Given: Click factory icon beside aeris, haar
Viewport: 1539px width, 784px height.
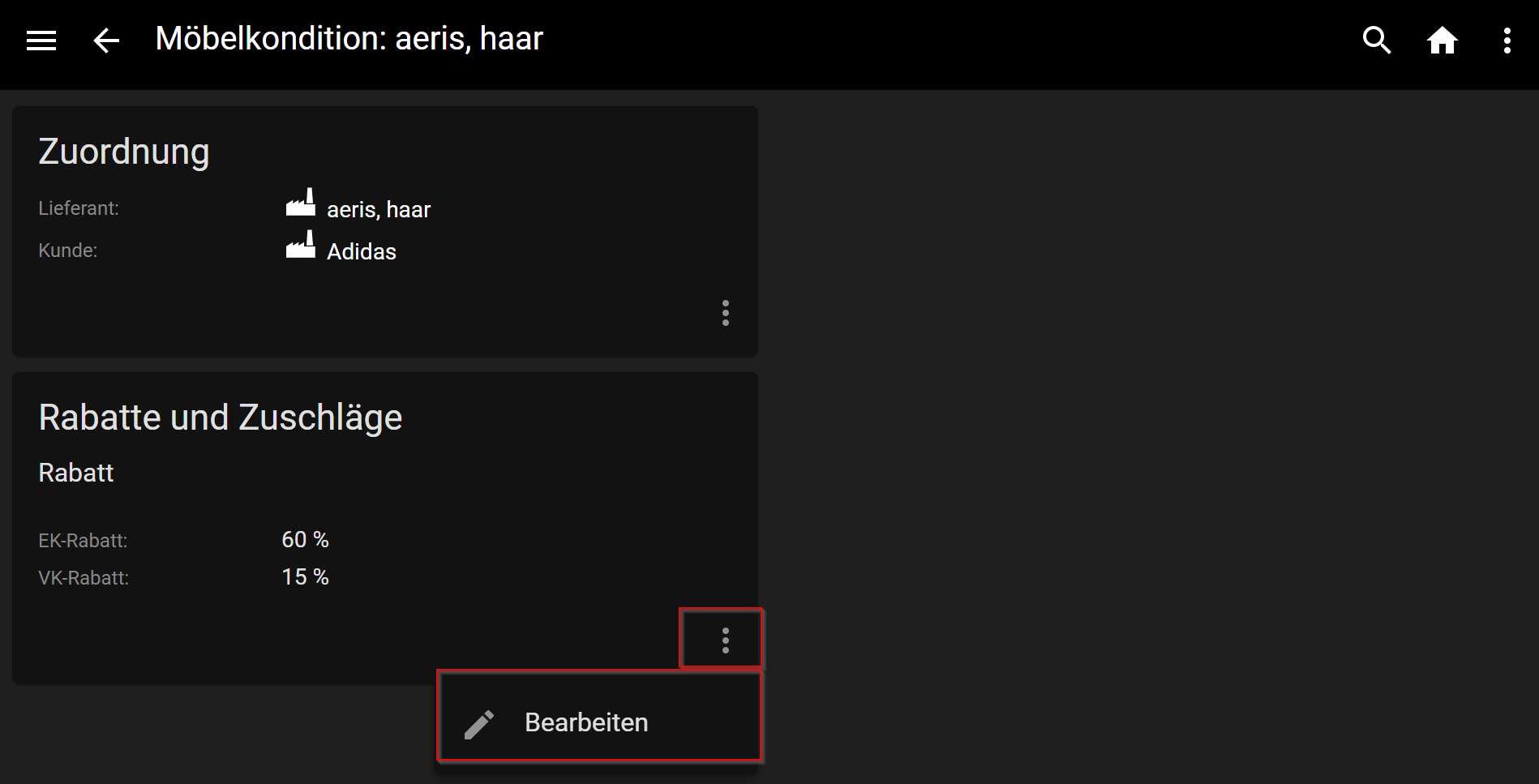Looking at the screenshot, I should pos(301,203).
